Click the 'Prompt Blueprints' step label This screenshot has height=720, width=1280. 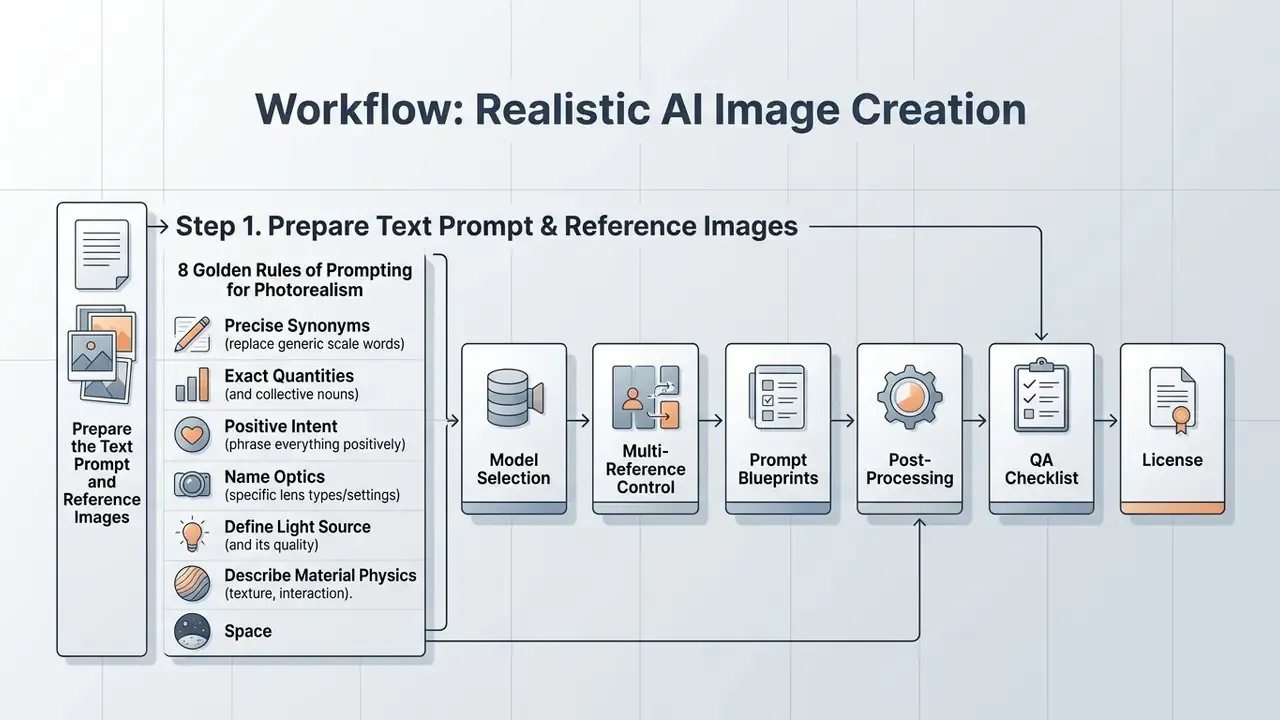tap(778, 469)
